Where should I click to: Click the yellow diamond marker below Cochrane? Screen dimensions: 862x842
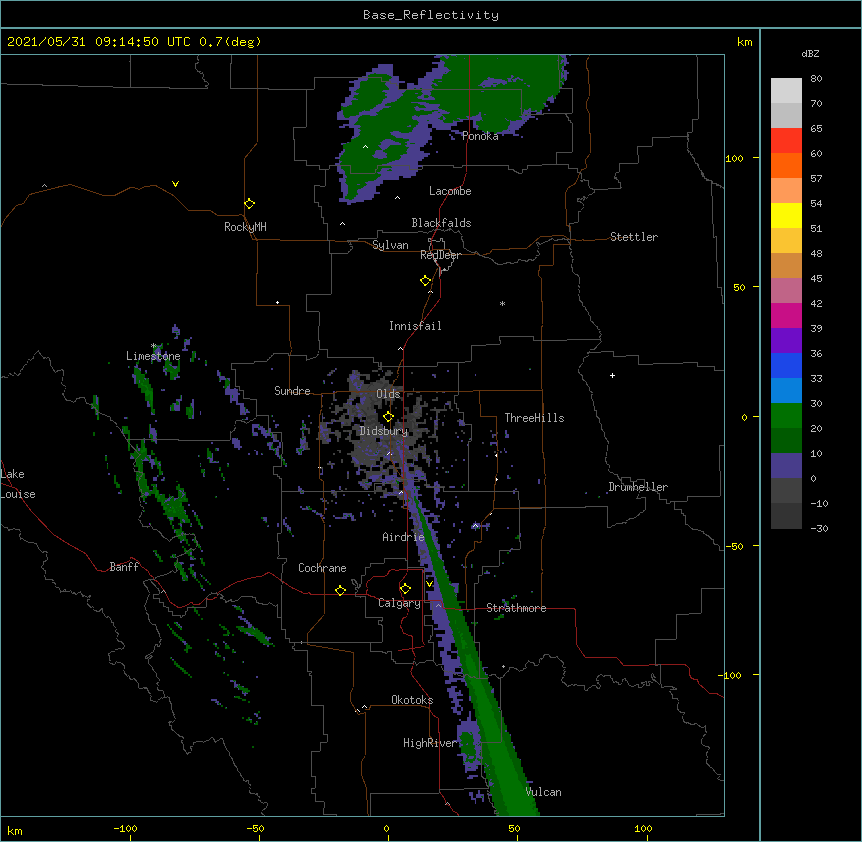pyautogui.click(x=340, y=590)
